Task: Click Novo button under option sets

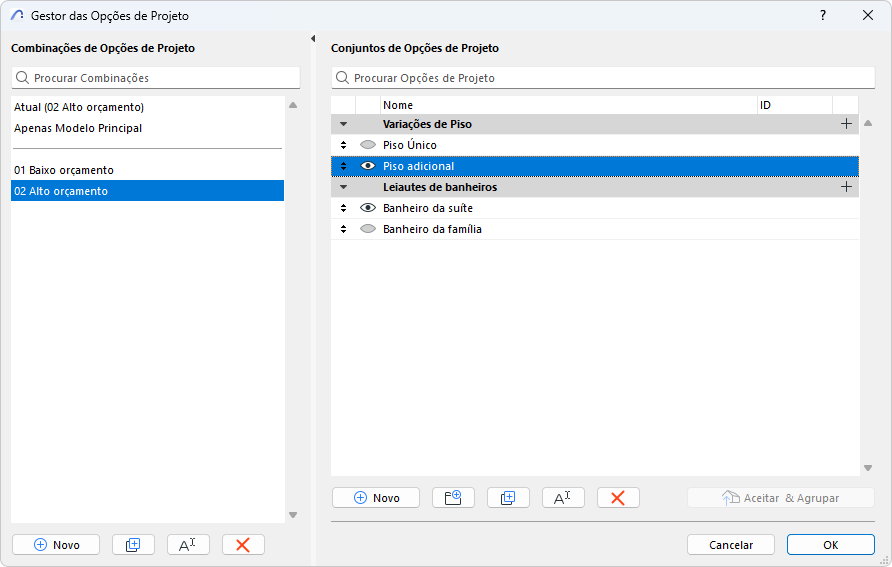Action: coord(376,498)
